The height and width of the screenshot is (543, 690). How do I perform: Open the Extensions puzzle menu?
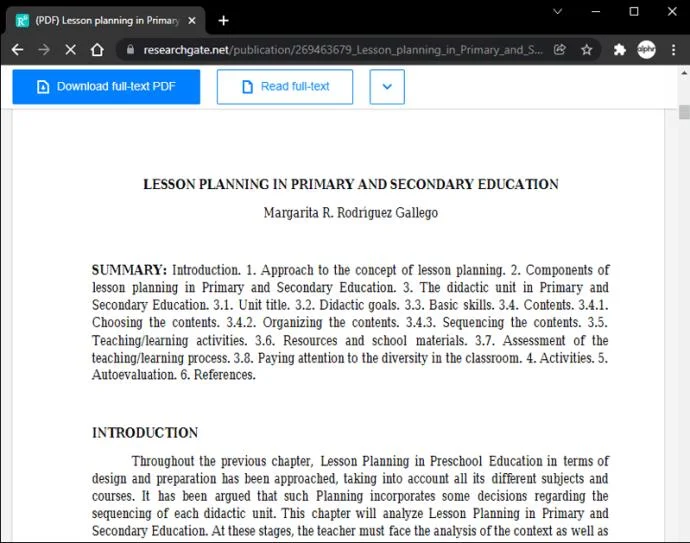click(620, 50)
